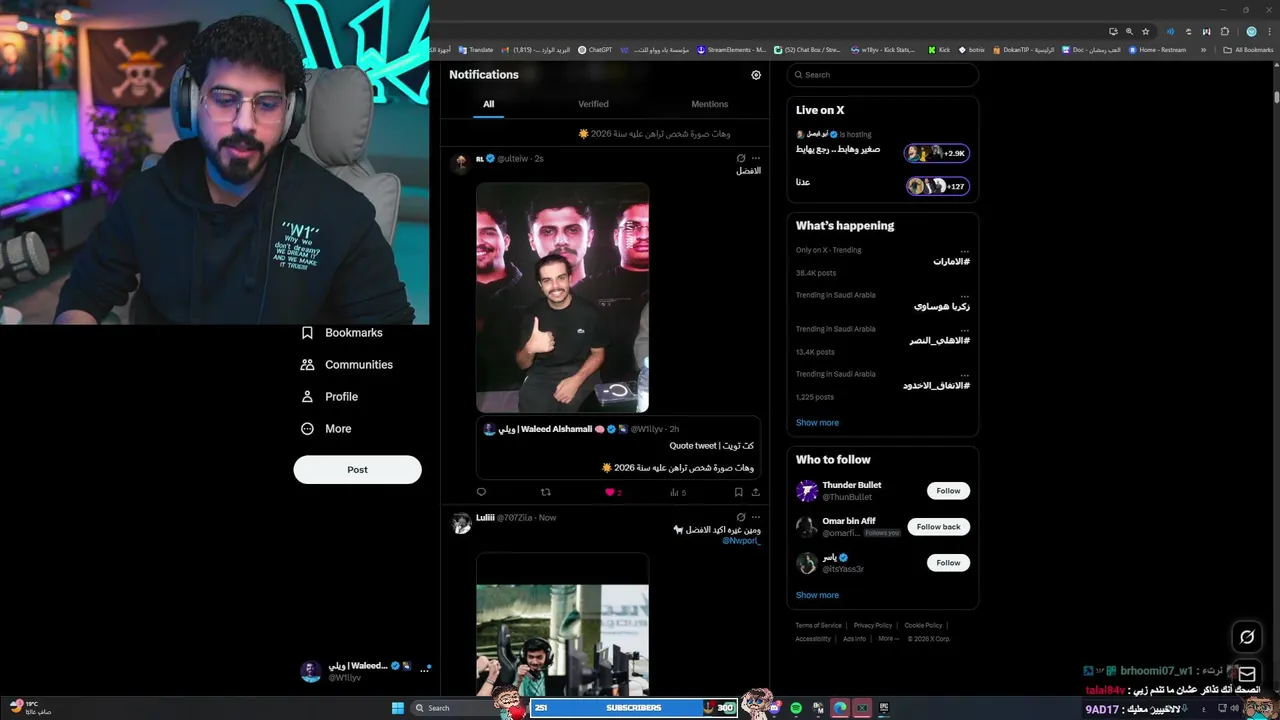
Task: Open Cookie Policy link
Action: click(x=923, y=625)
